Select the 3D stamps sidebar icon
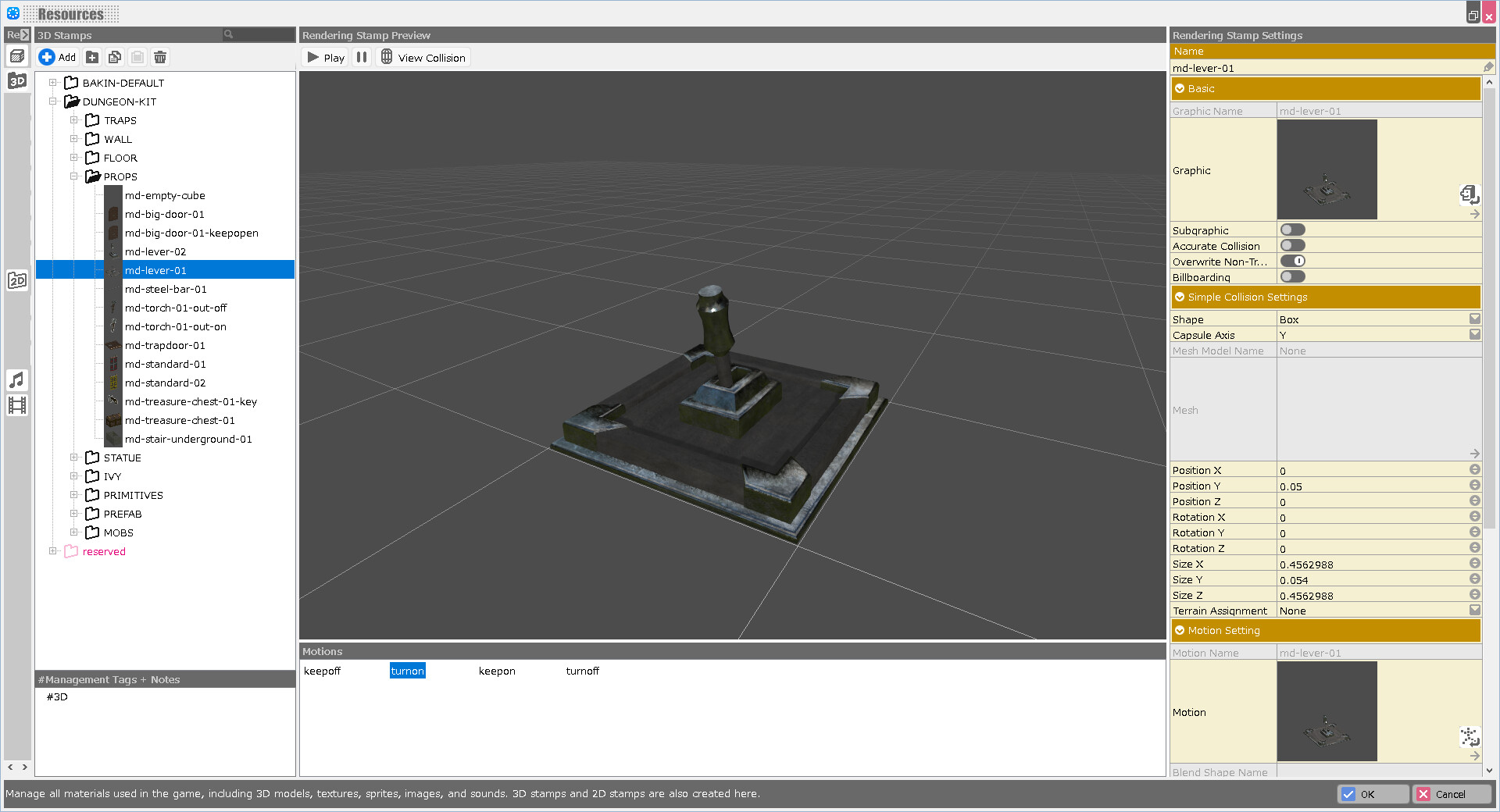The height and width of the screenshot is (812, 1500). [x=16, y=80]
